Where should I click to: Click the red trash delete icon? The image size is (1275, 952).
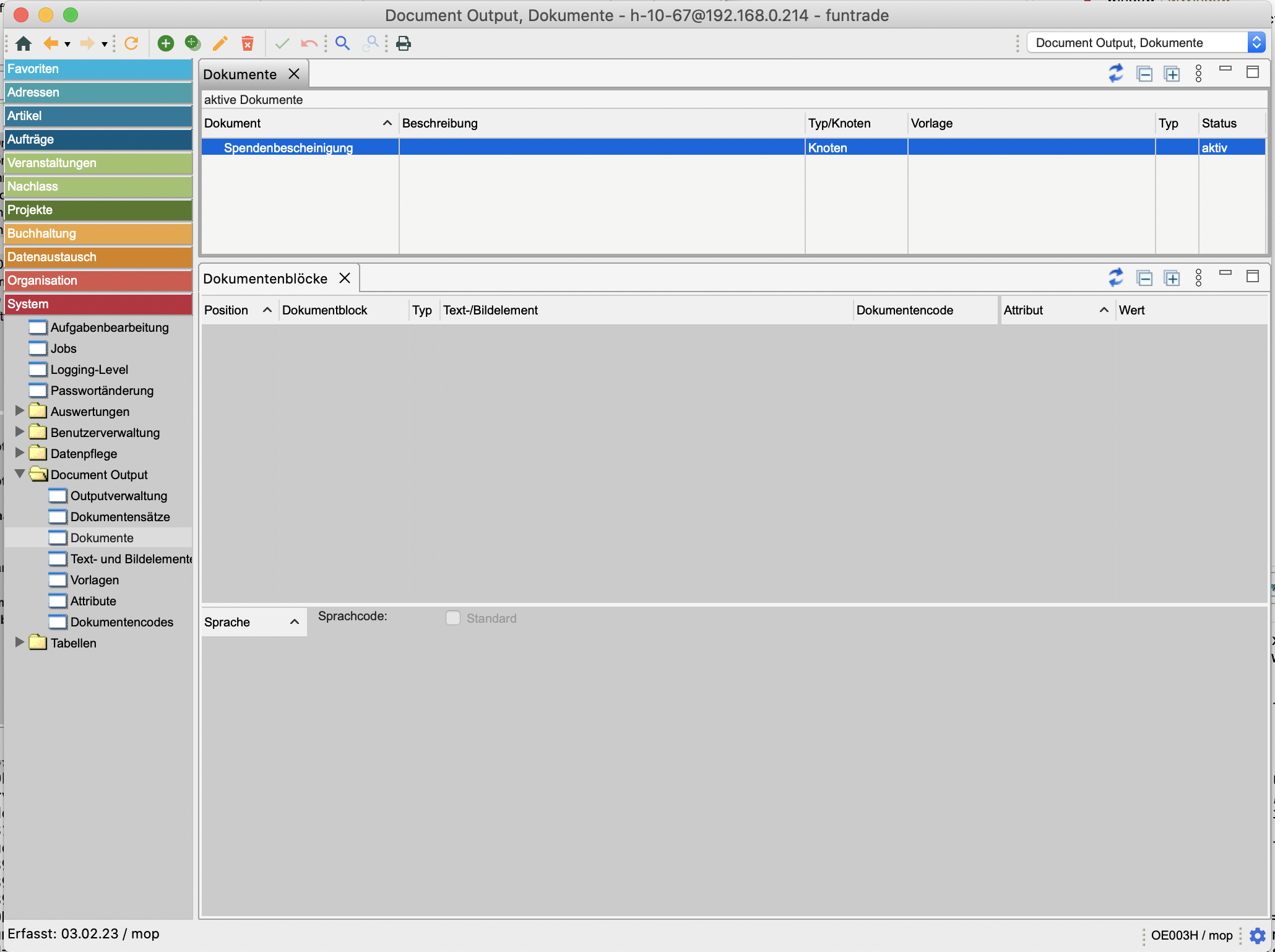pos(248,43)
